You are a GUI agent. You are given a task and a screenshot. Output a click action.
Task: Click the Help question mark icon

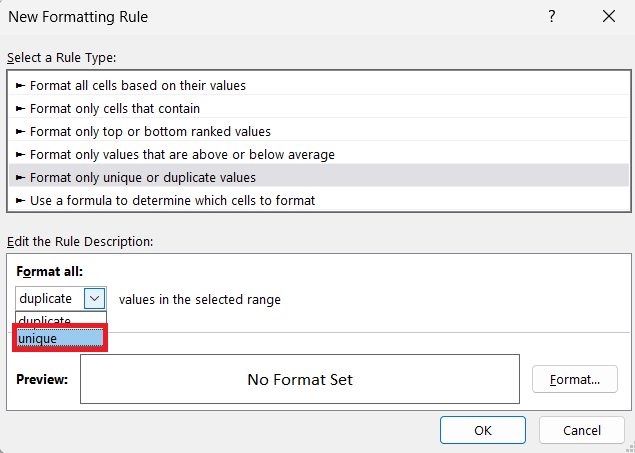552,17
